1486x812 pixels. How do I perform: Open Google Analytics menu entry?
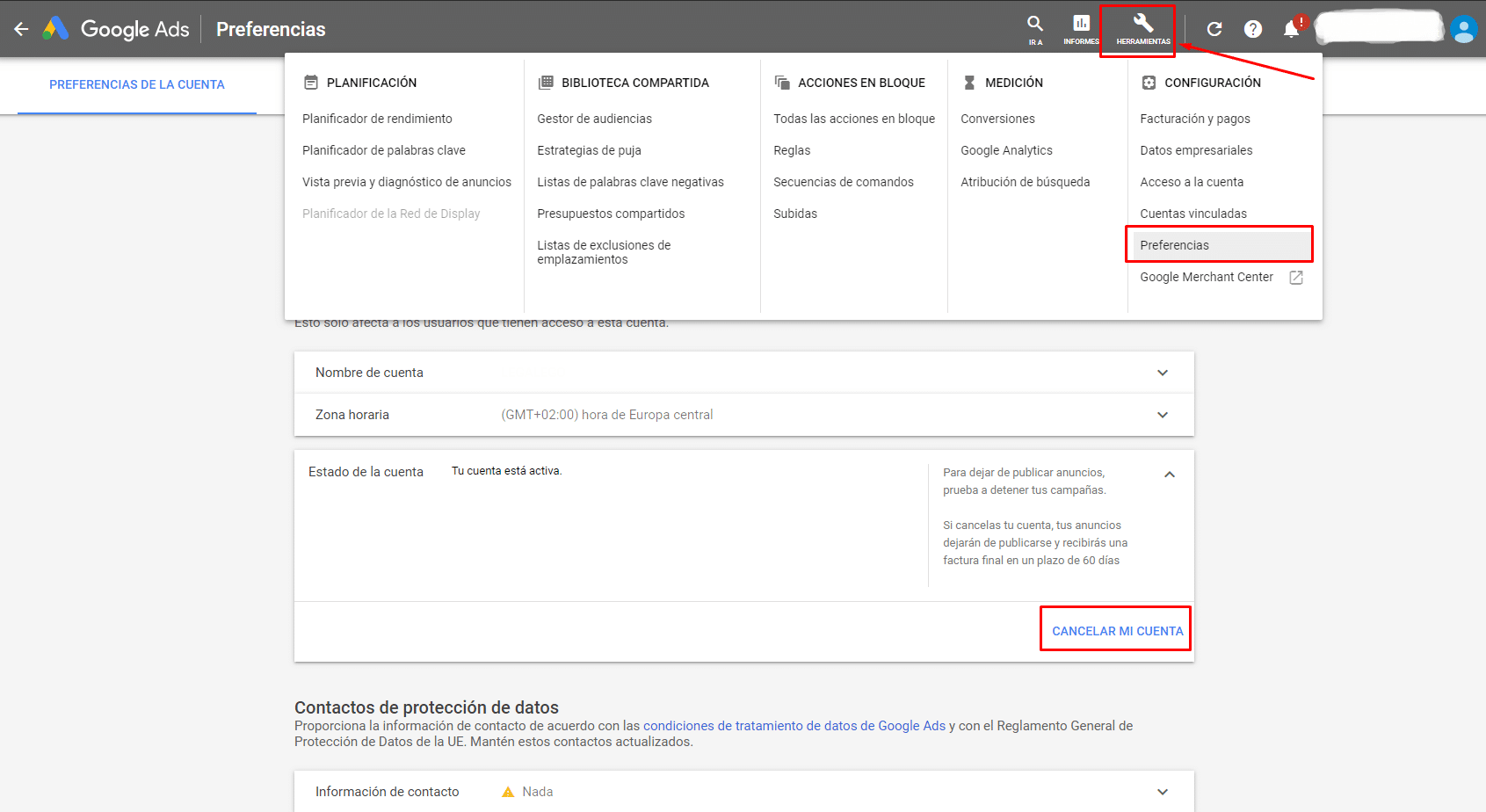coord(1006,150)
